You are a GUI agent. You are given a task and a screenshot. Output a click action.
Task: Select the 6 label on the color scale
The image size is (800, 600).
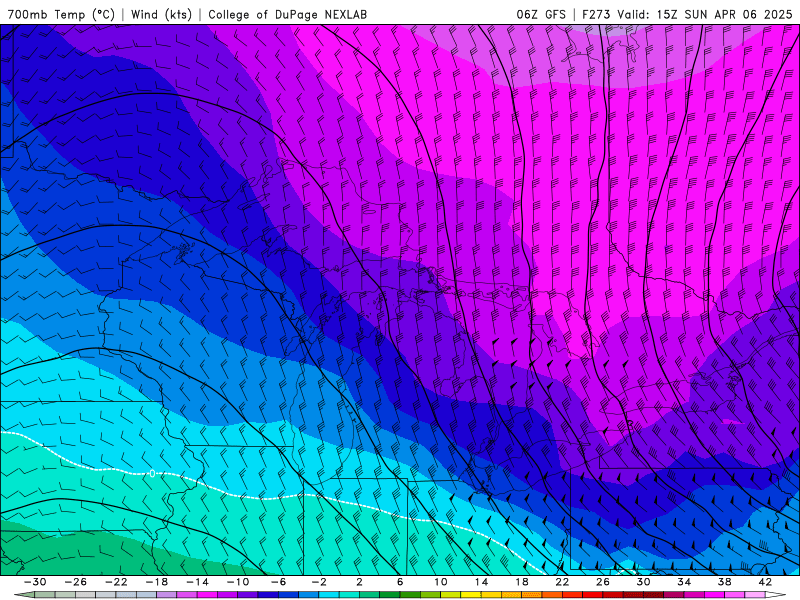click(x=400, y=582)
